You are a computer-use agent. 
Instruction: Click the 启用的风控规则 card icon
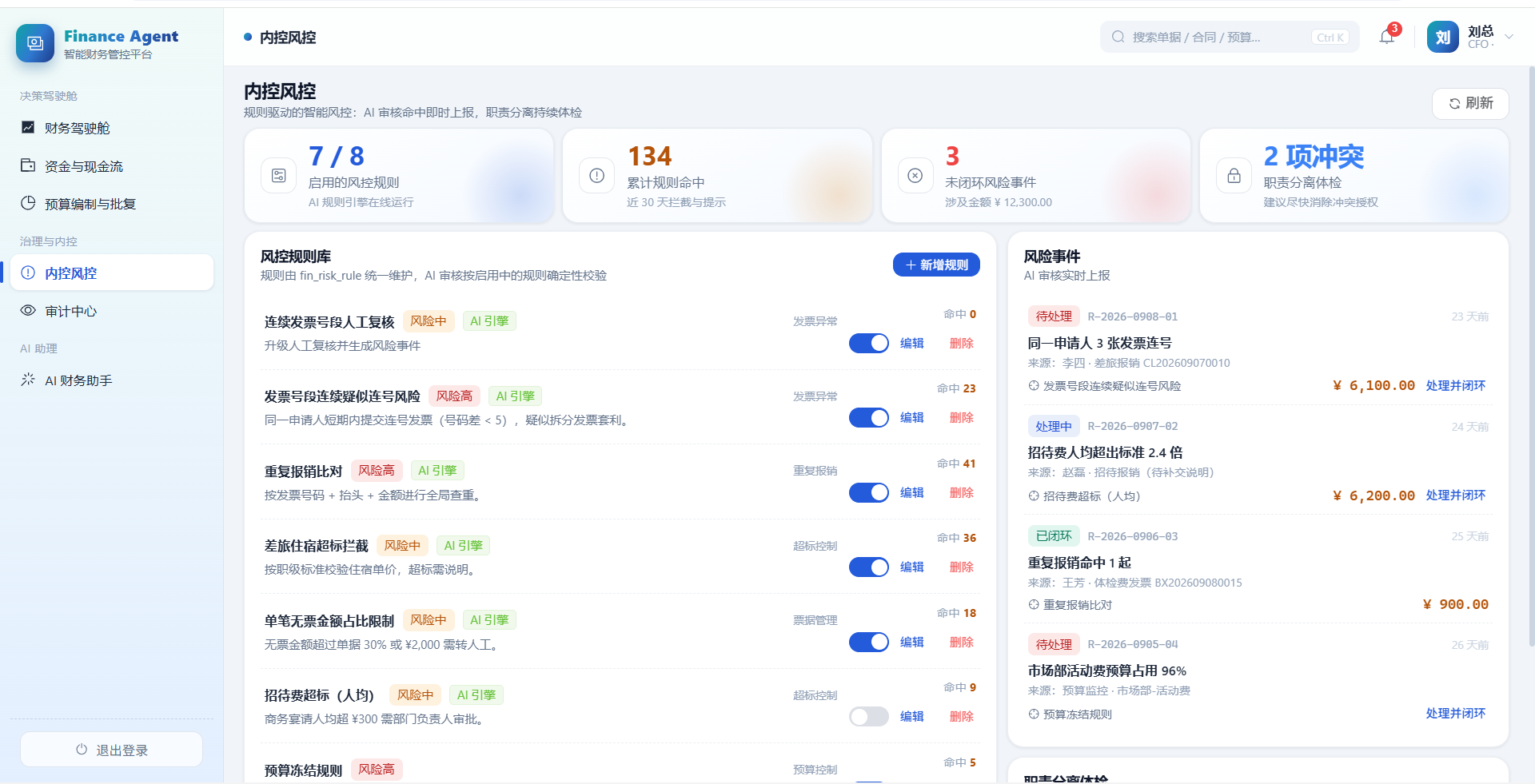279,175
